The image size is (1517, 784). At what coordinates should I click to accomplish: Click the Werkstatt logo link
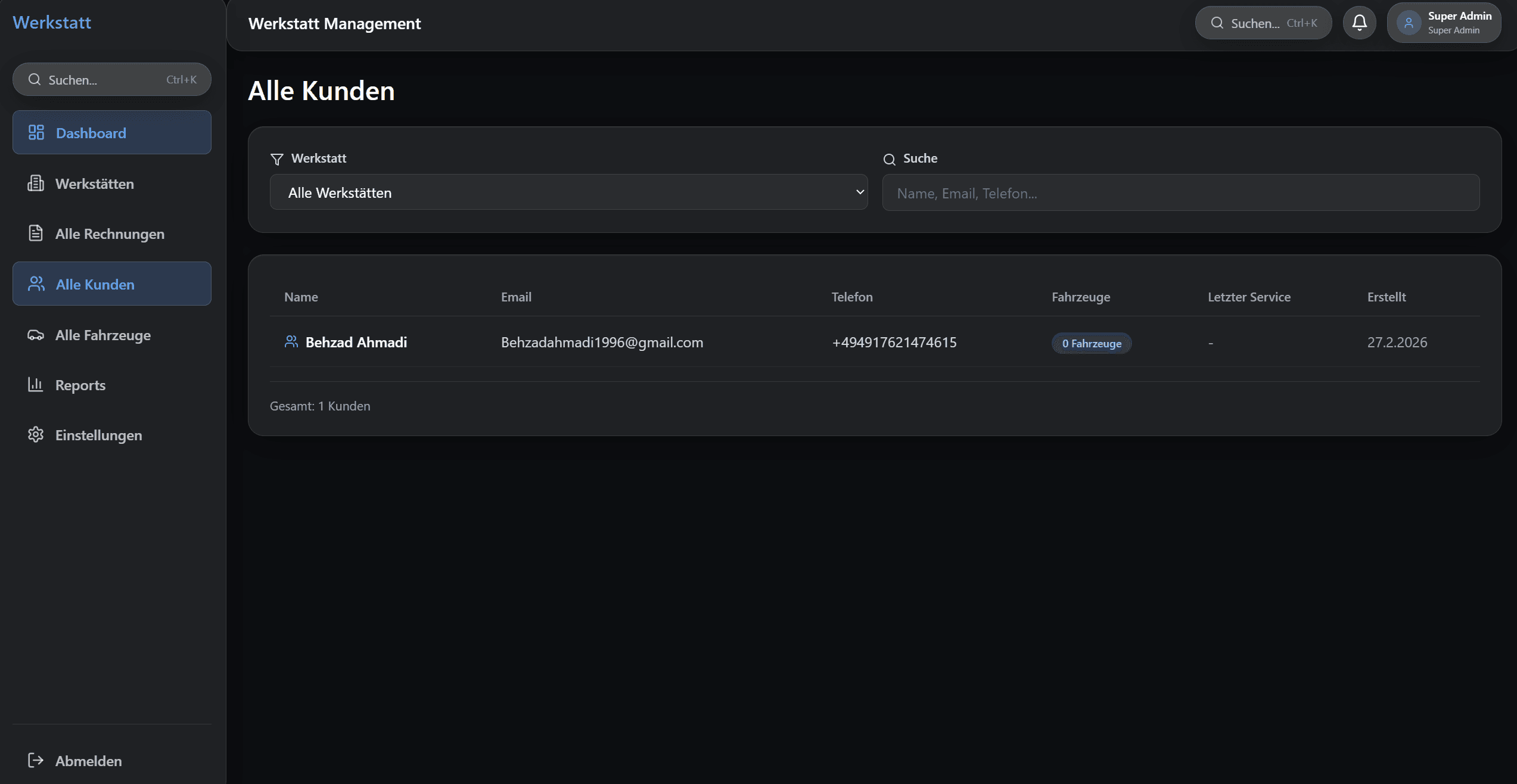click(52, 23)
